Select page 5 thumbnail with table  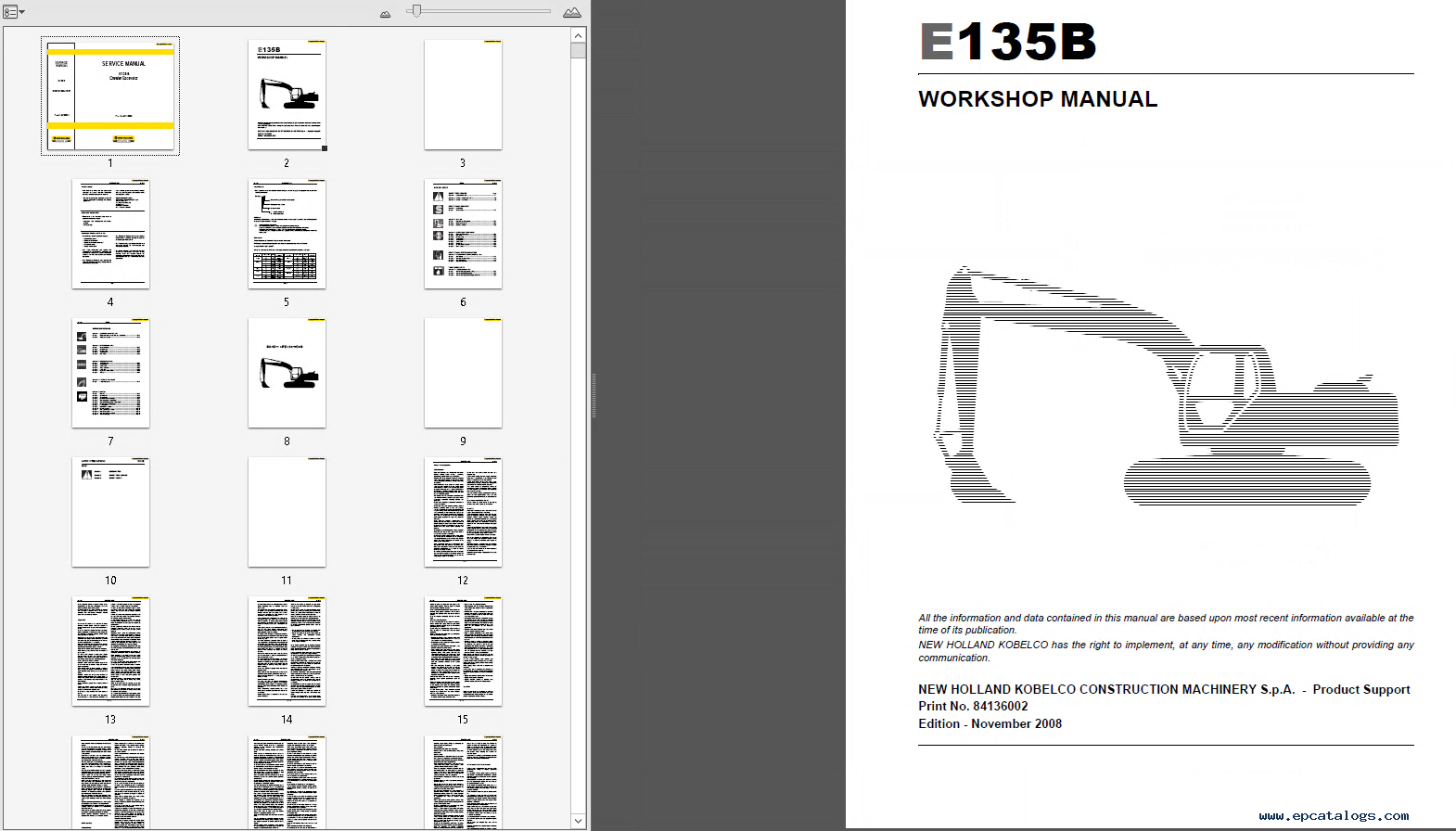pyautogui.click(x=287, y=234)
